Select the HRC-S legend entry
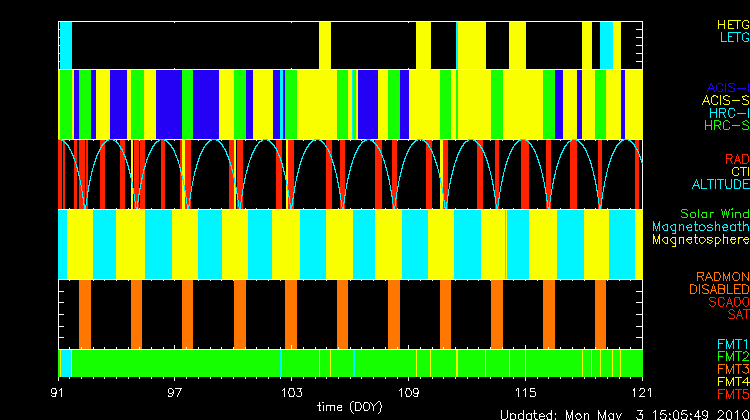 pyautogui.click(x=725, y=126)
